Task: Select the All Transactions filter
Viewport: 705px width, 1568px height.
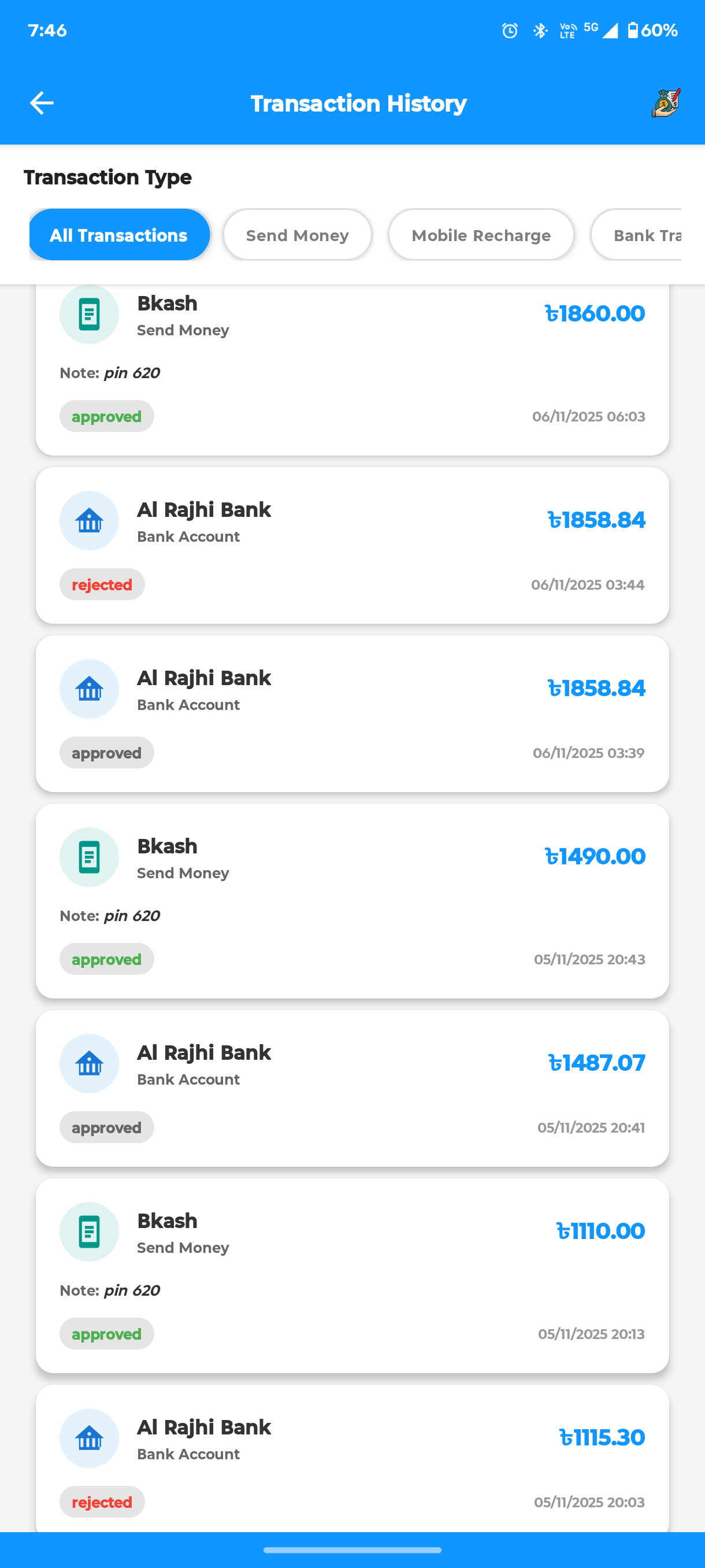Action: 119,235
